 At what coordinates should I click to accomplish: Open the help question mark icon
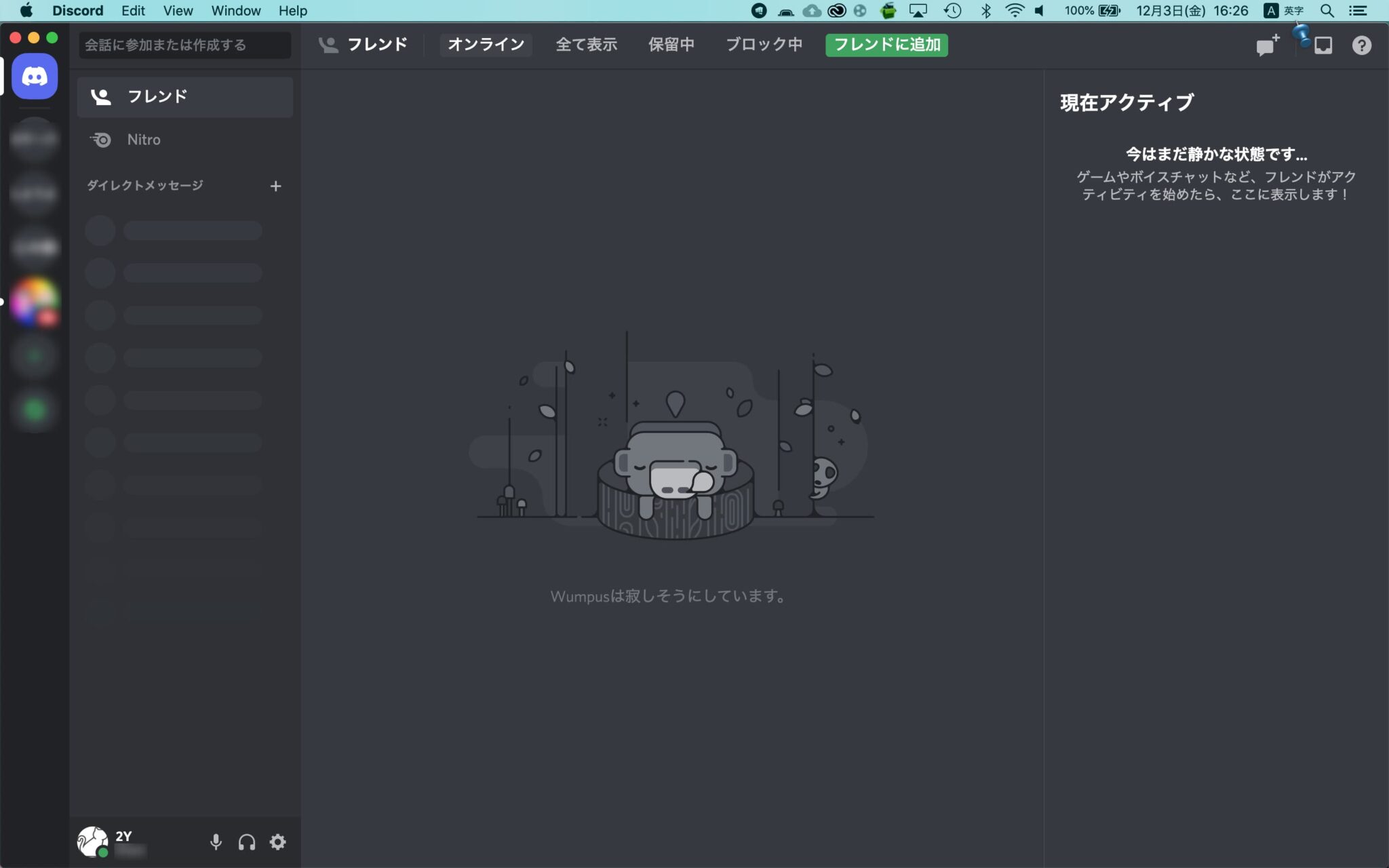click(1362, 45)
